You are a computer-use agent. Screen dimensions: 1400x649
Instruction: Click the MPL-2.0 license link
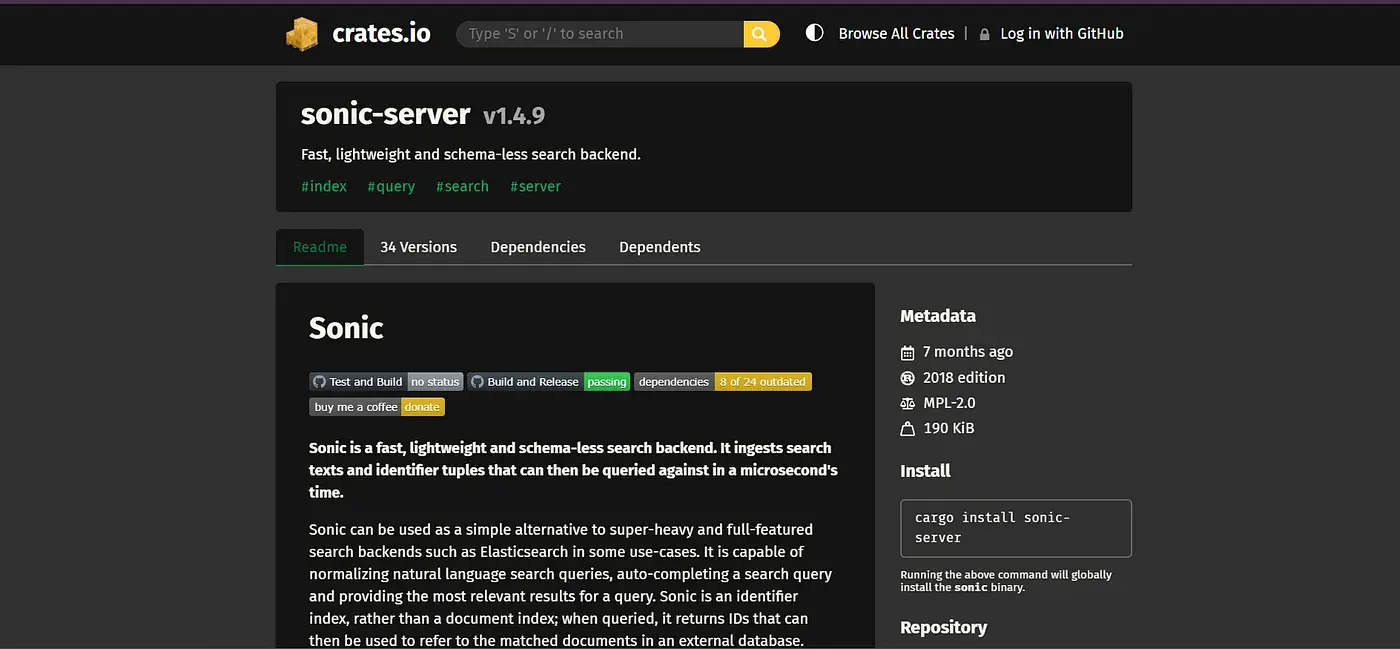point(949,403)
